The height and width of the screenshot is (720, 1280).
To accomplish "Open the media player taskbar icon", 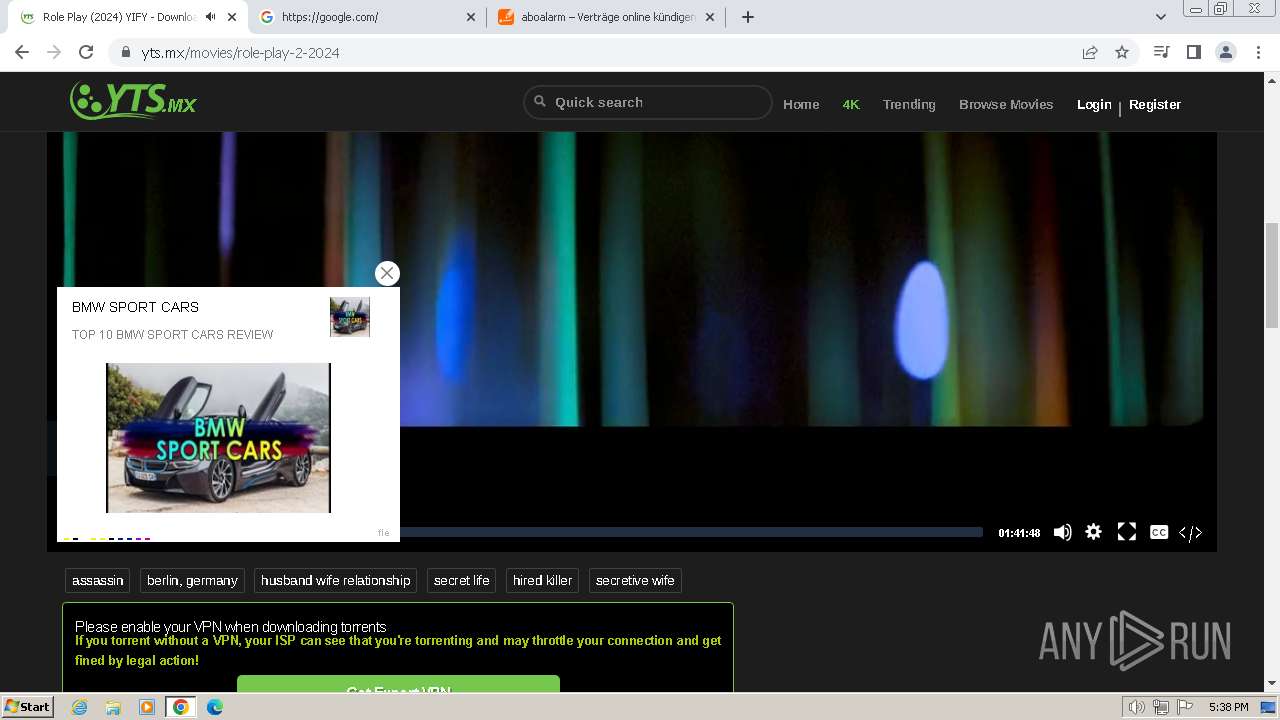I will [147, 707].
